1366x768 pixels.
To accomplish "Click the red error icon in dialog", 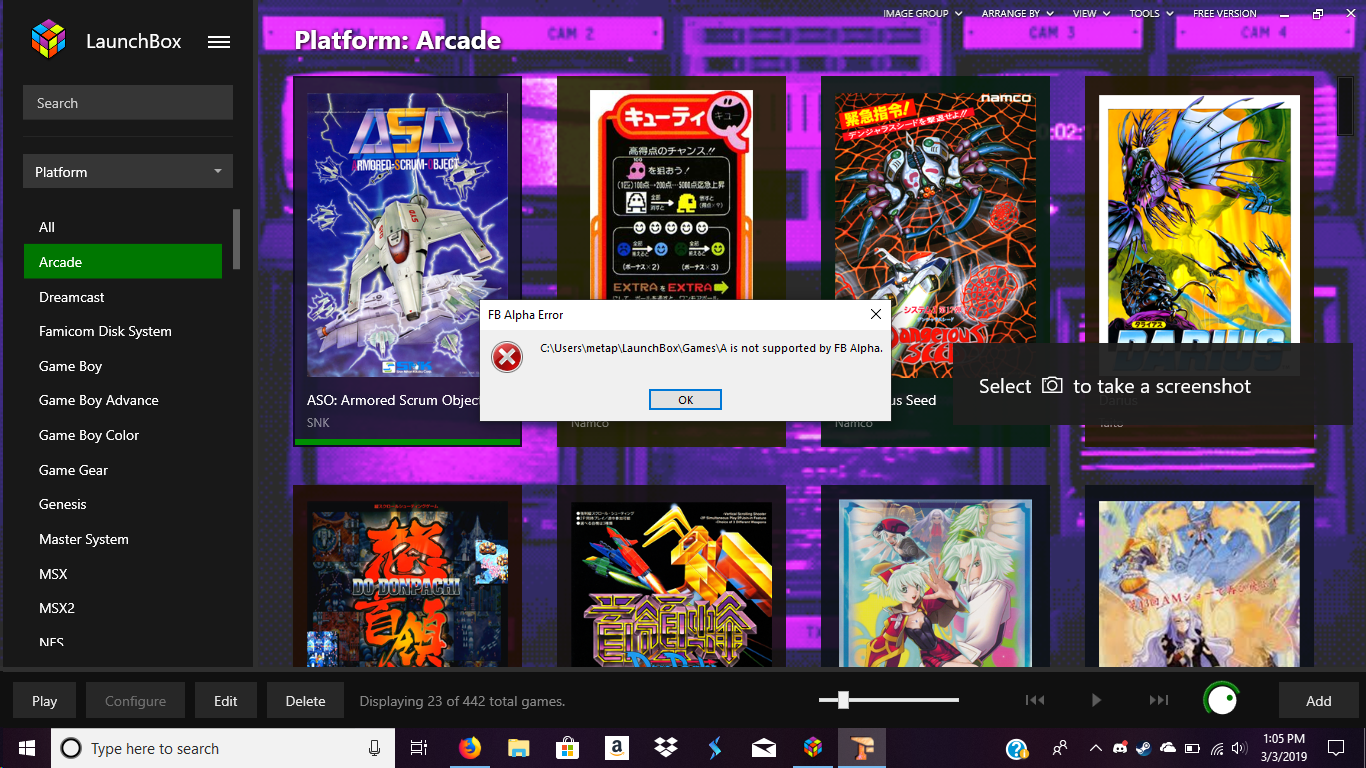I will (507, 356).
